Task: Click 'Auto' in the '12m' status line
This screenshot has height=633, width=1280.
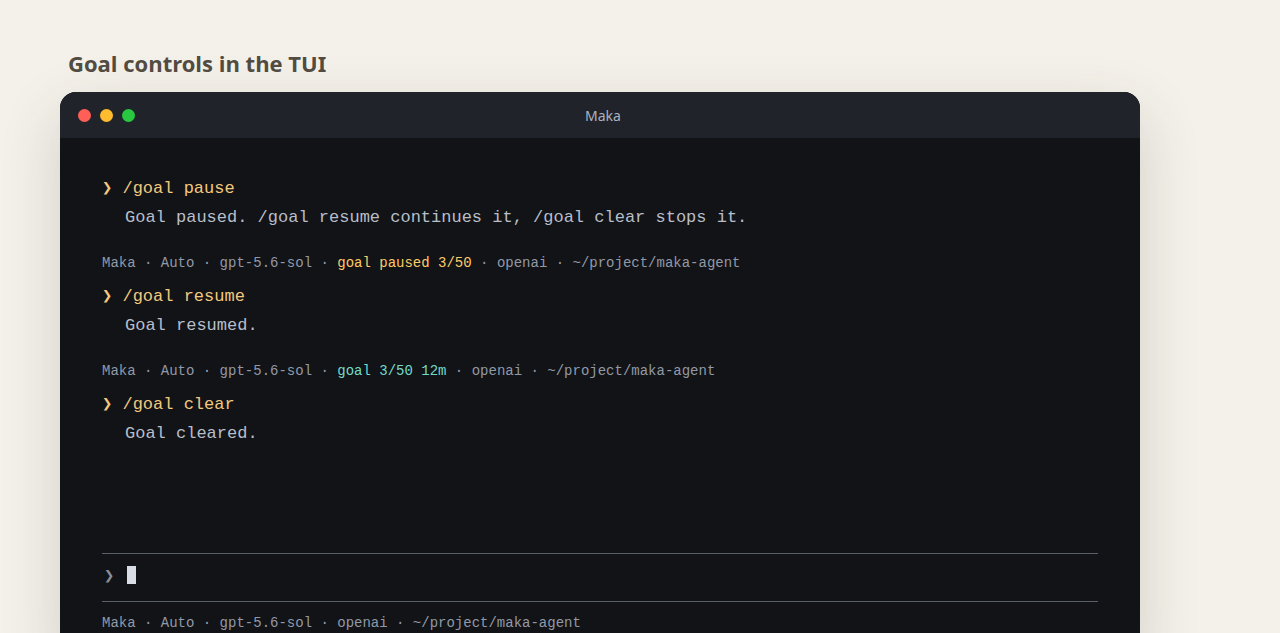Action: coord(178,371)
